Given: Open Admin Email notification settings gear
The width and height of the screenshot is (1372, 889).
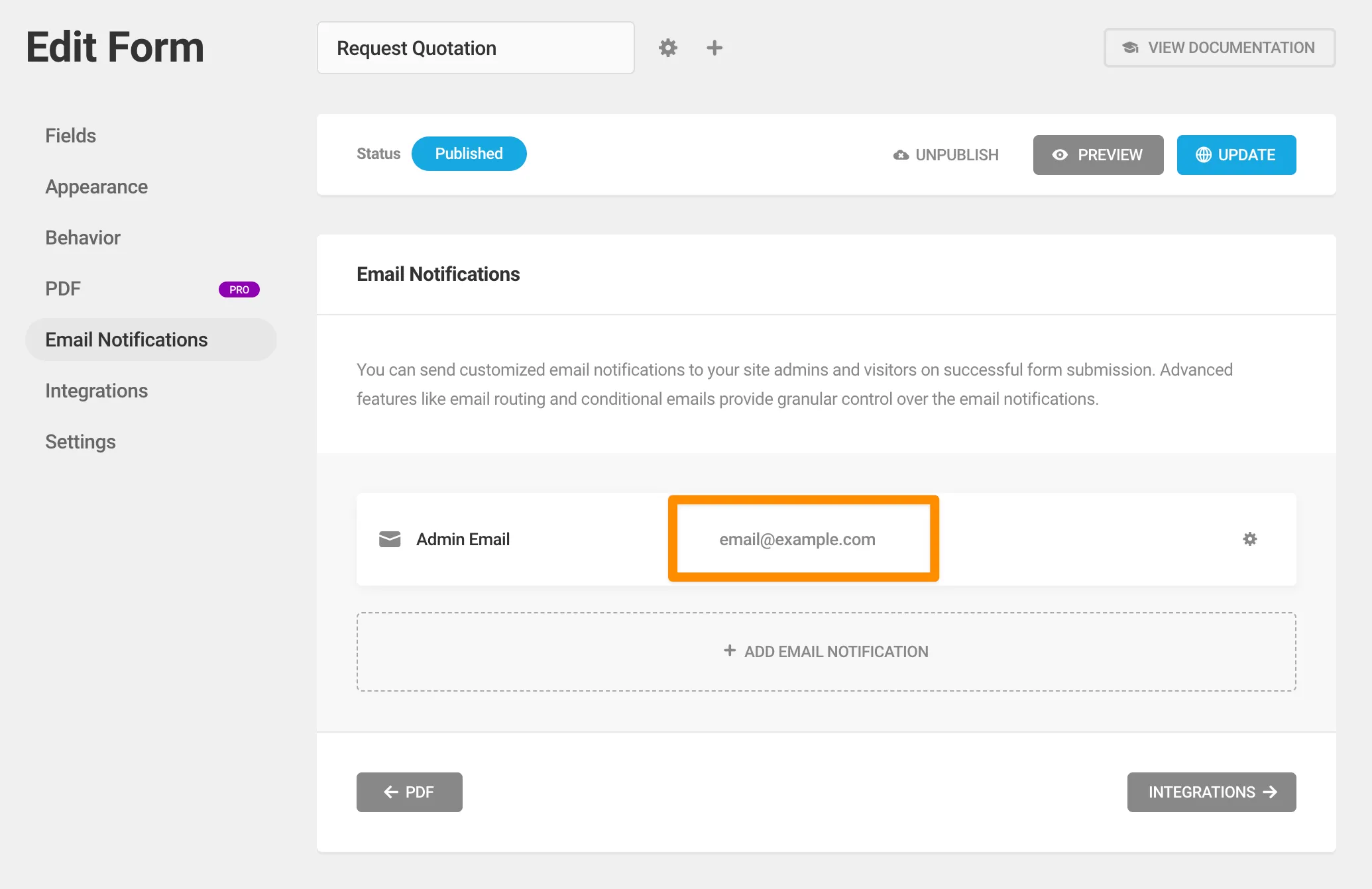Looking at the screenshot, I should click(x=1250, y=539).
